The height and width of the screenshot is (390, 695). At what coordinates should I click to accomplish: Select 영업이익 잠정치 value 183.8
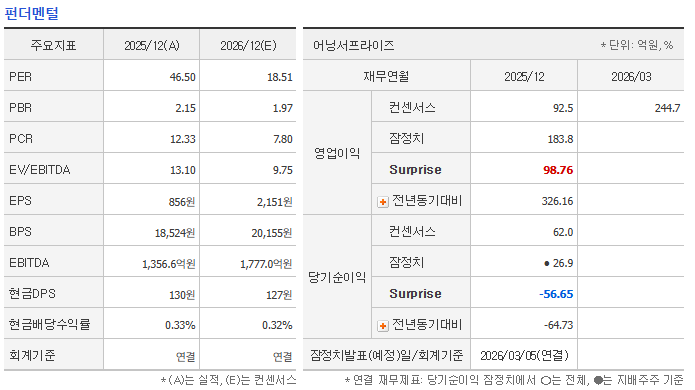560,139
